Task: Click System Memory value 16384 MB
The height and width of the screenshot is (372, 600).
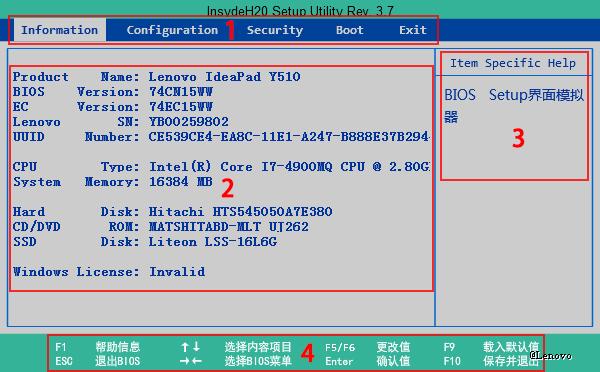Action: [x=180, y=182]
